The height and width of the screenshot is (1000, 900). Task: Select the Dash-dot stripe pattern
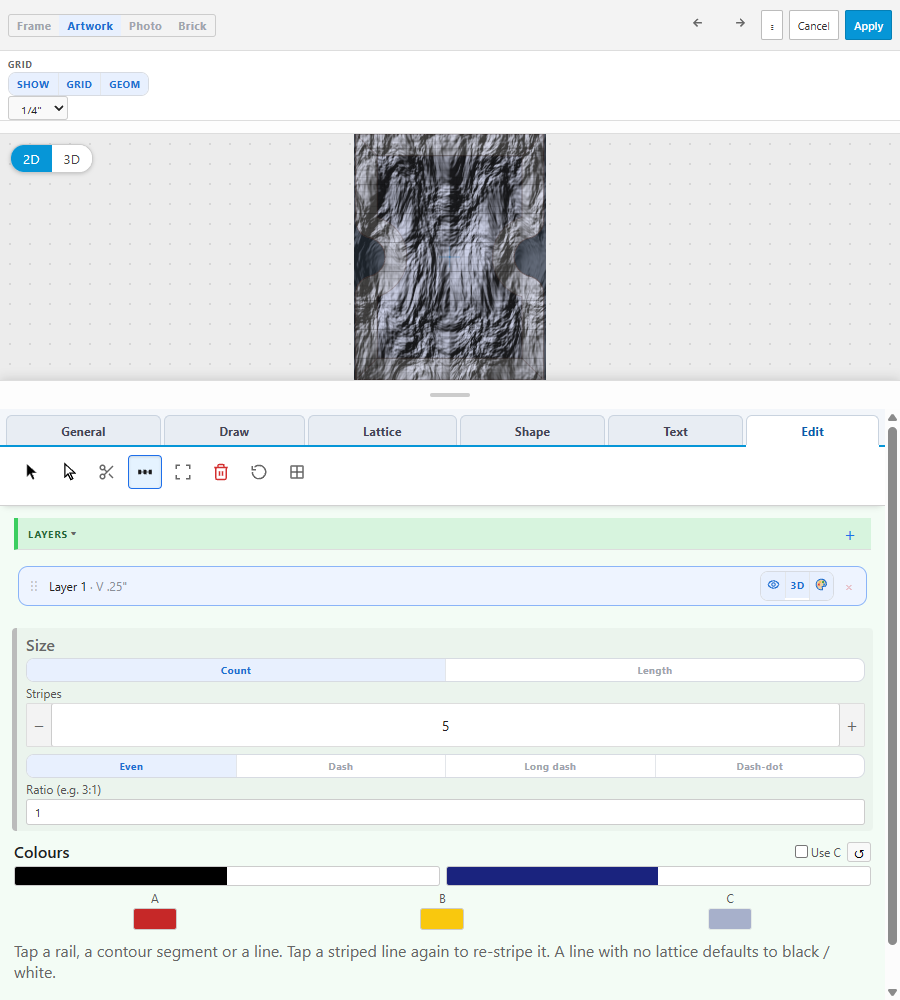point(759,767)
